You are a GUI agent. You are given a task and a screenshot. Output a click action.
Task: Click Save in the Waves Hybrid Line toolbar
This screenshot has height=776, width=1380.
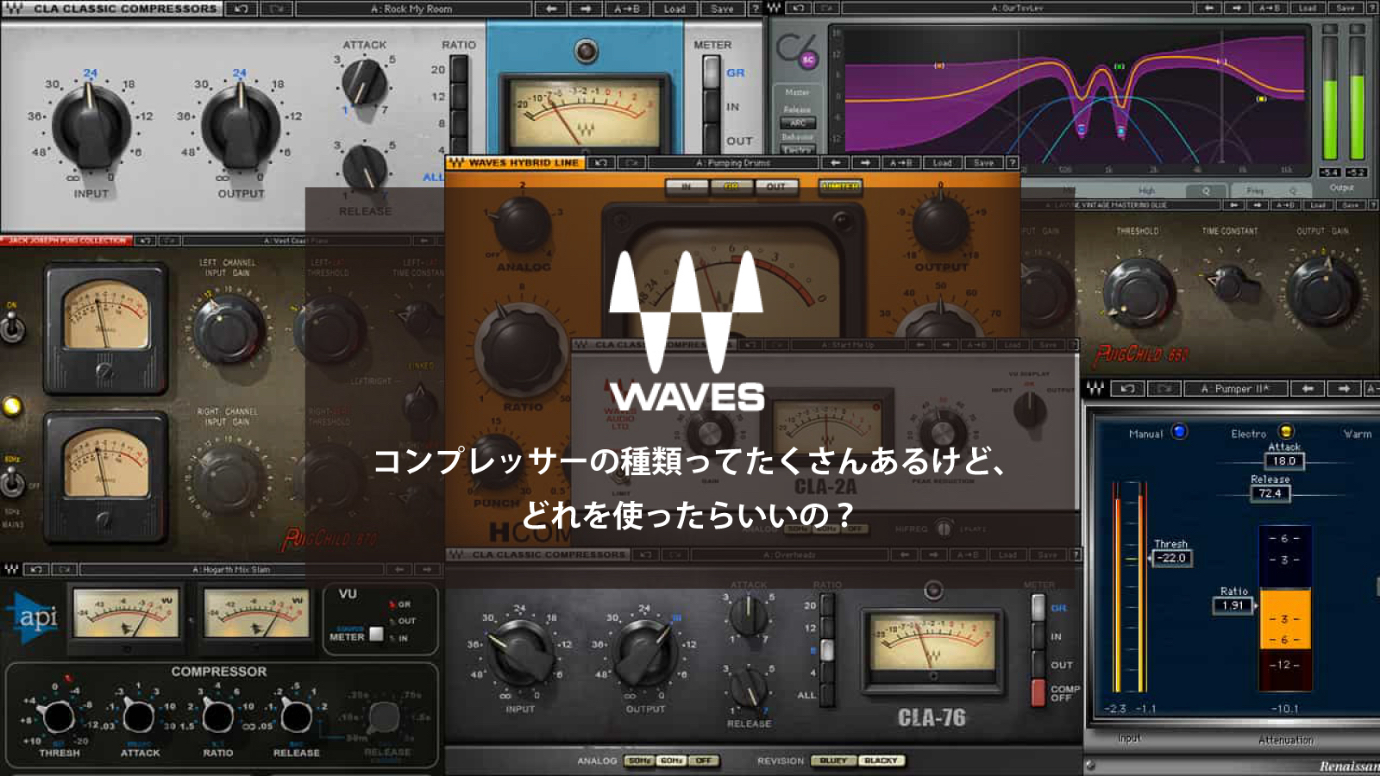983,162
